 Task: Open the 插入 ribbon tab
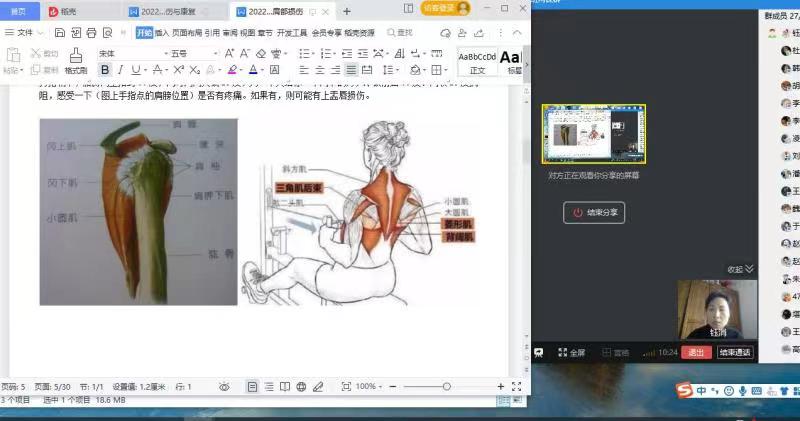point(162,32)
